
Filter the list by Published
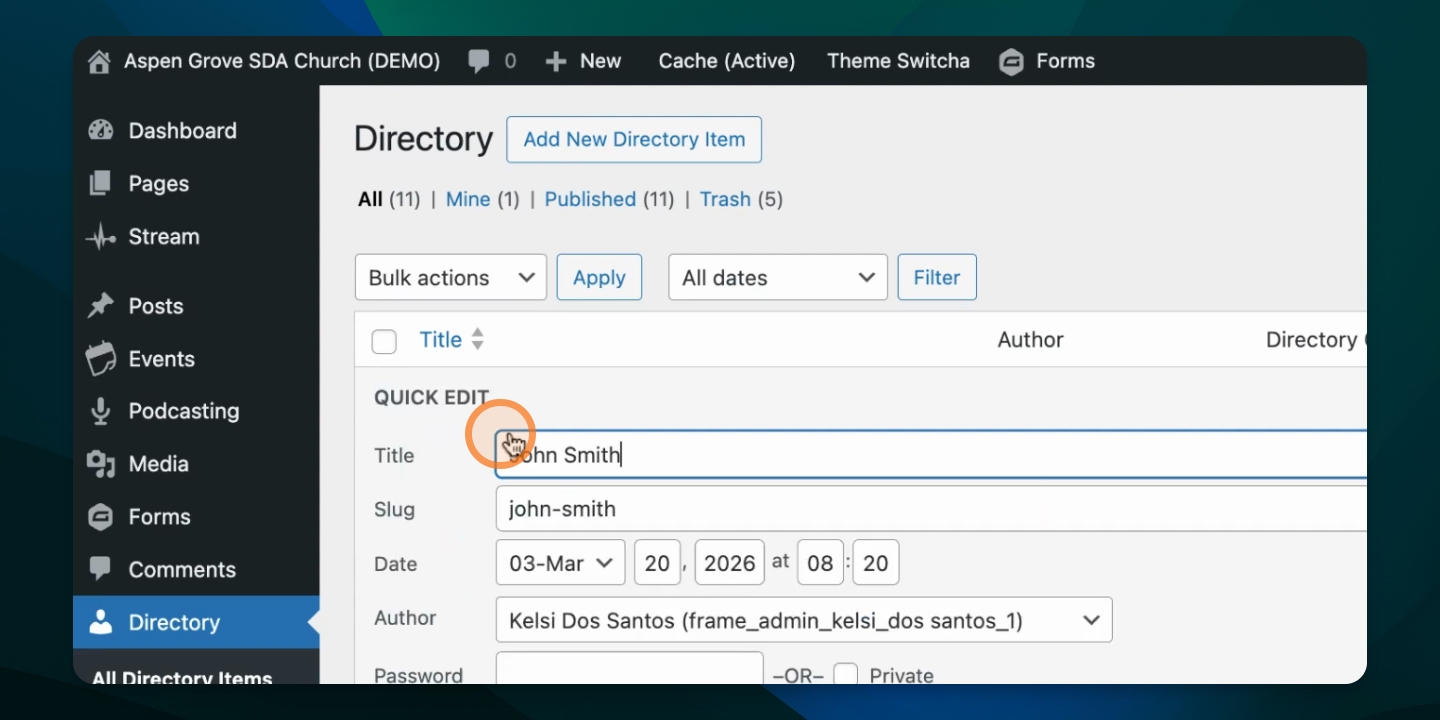591,199
